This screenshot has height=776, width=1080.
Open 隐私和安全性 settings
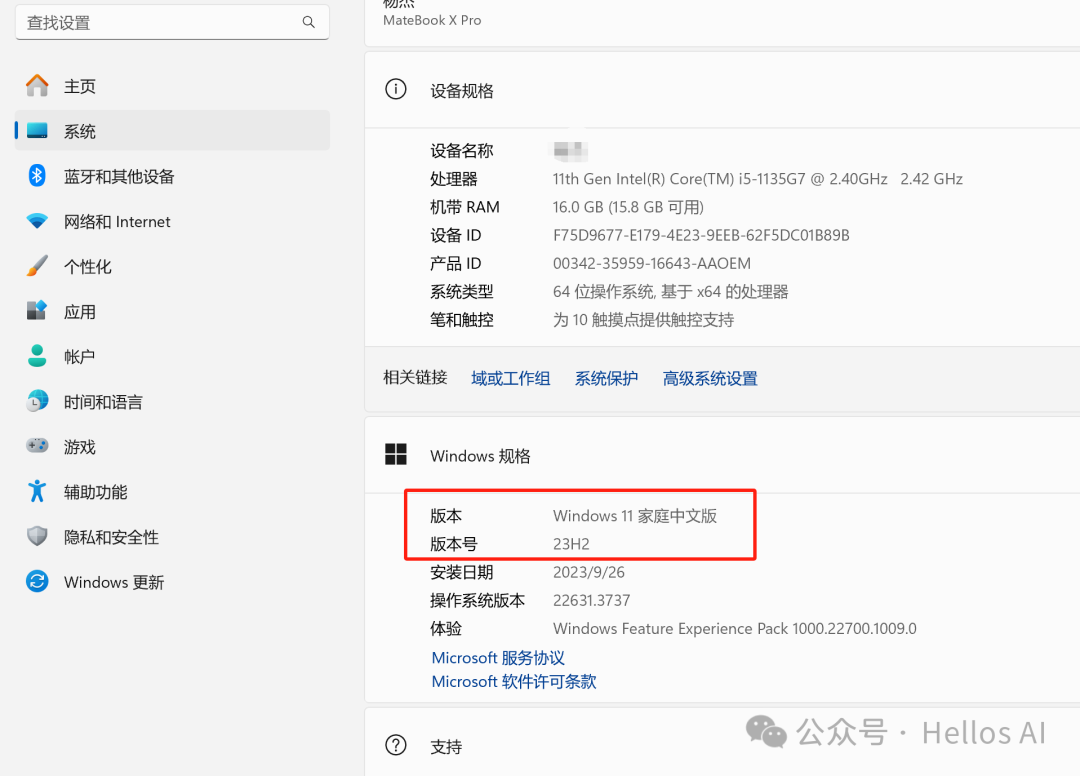[172, 536]
